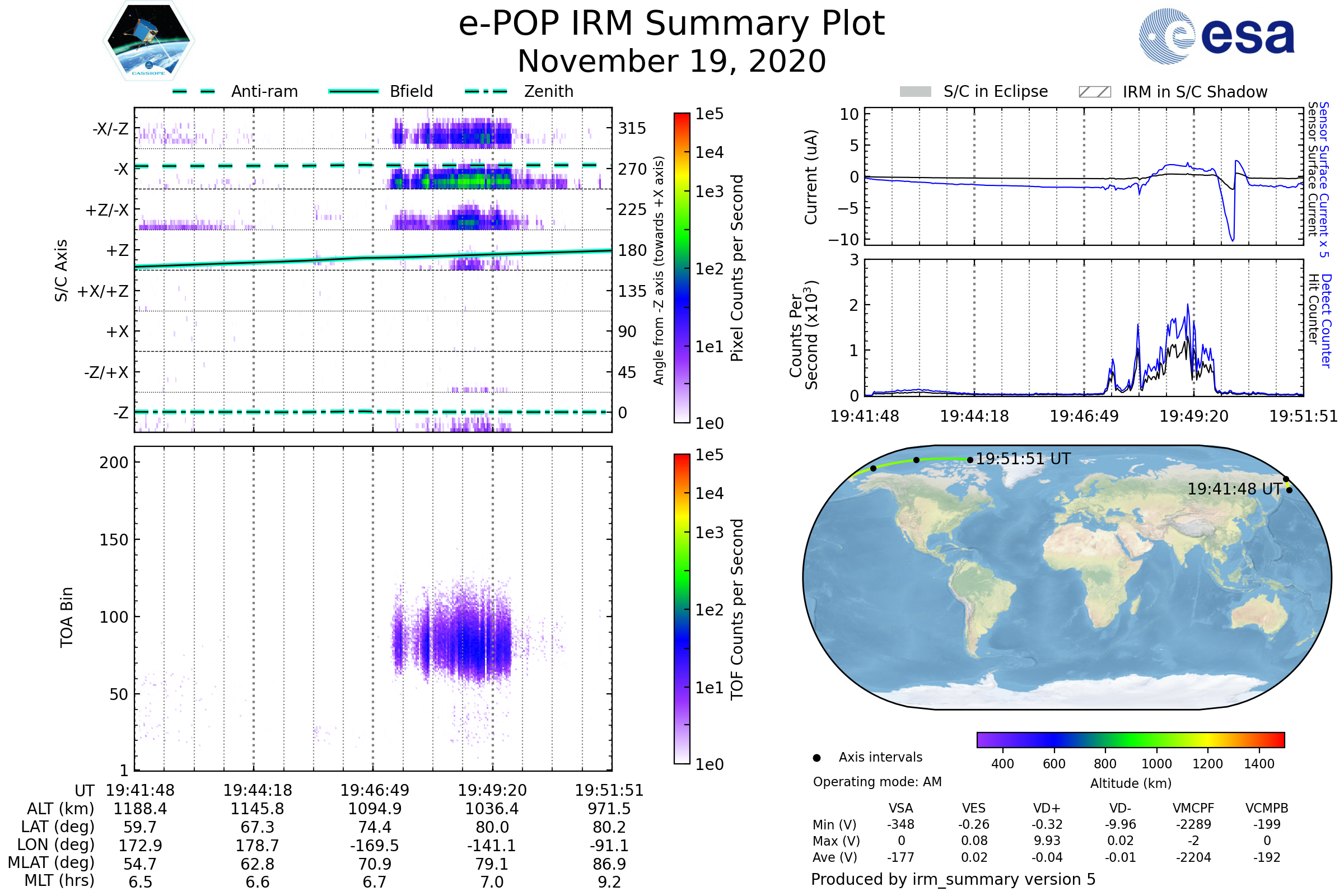The width and height of the screenshot is (1344, 896).
Task: Click the Anti-ram dashed legend line
Action: (x=194, y=91)
